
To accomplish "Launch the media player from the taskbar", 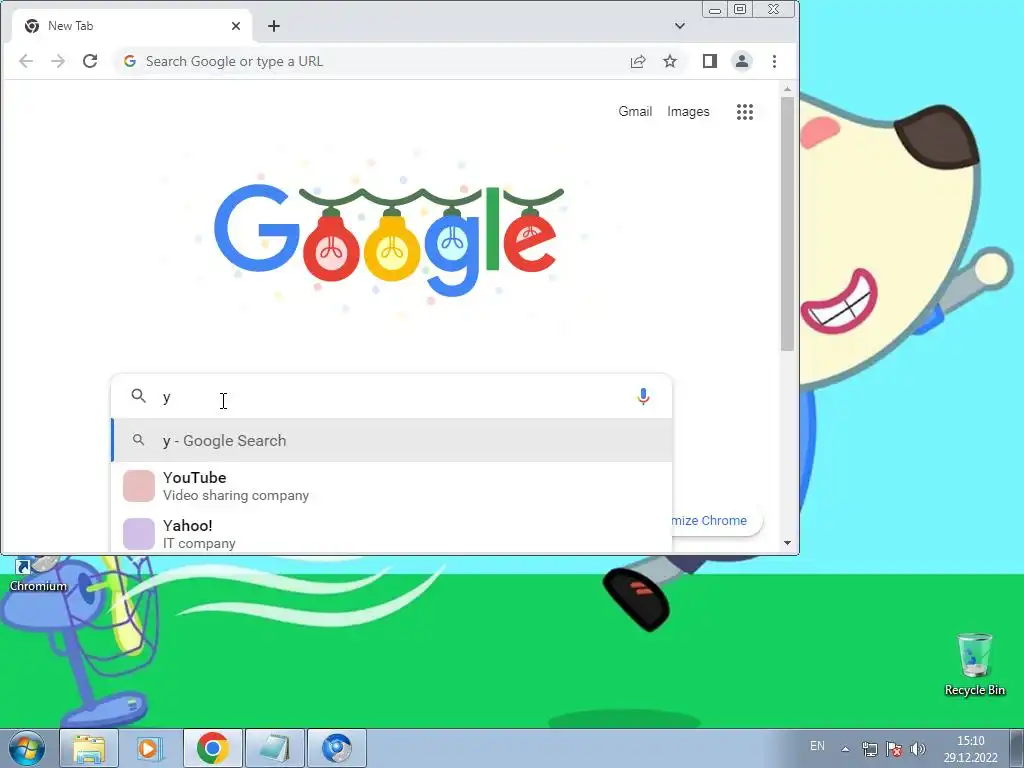I will pyautogui.click(x=150, y=748).
